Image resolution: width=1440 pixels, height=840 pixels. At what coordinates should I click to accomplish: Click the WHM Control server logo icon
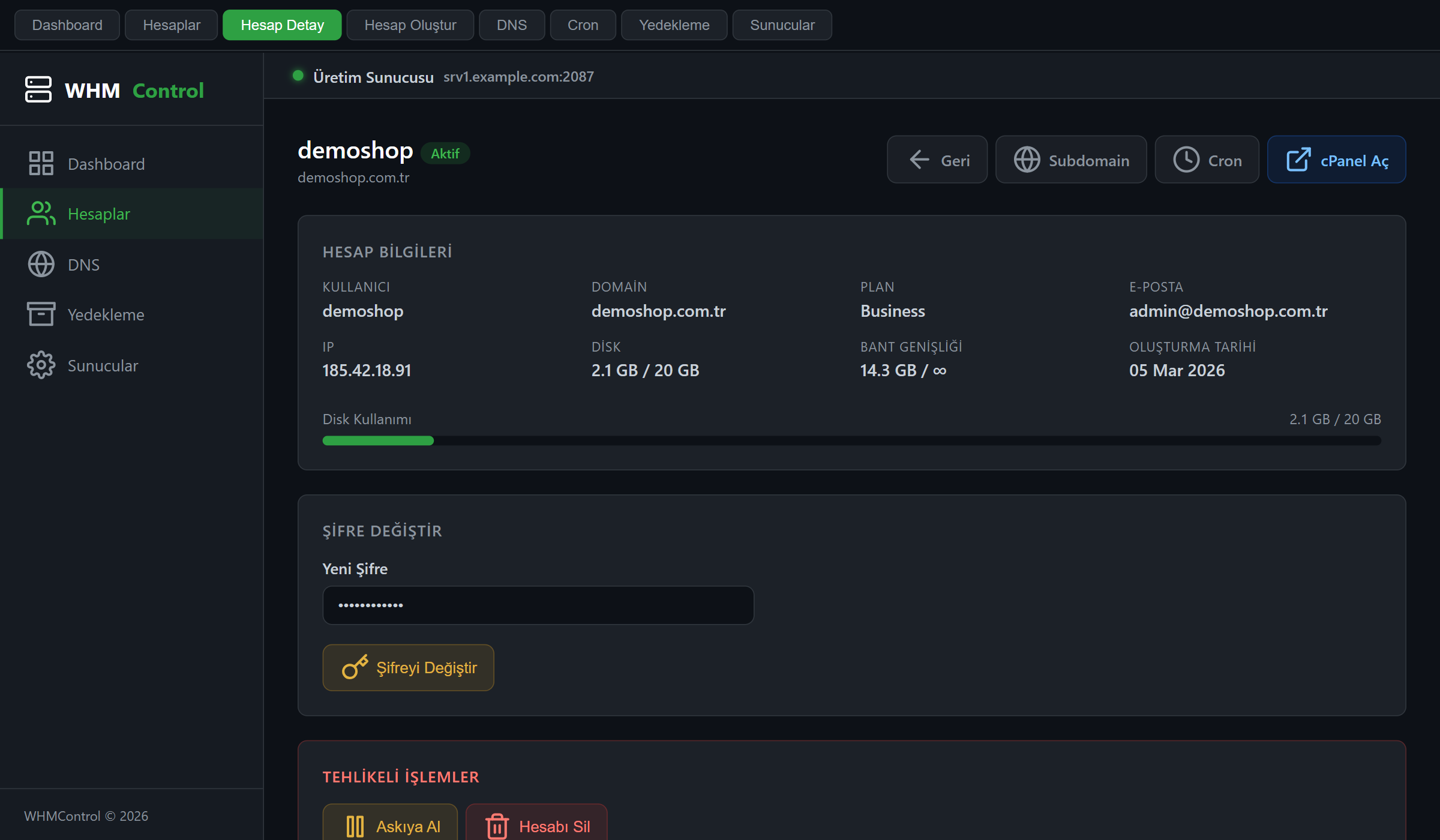pyautogui.click(x=38, y=89)
